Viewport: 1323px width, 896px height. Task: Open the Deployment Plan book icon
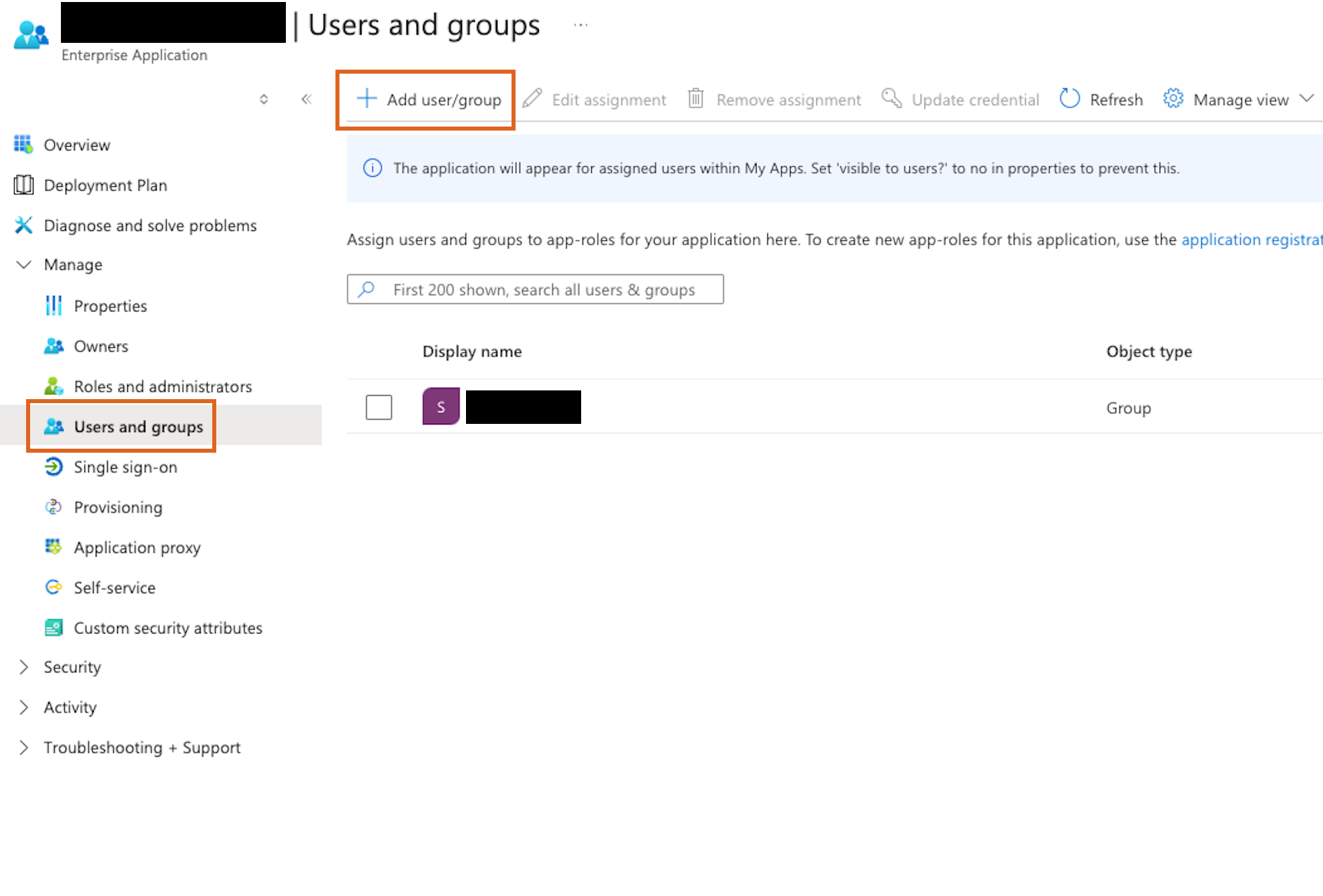click(x=23, y=185)
